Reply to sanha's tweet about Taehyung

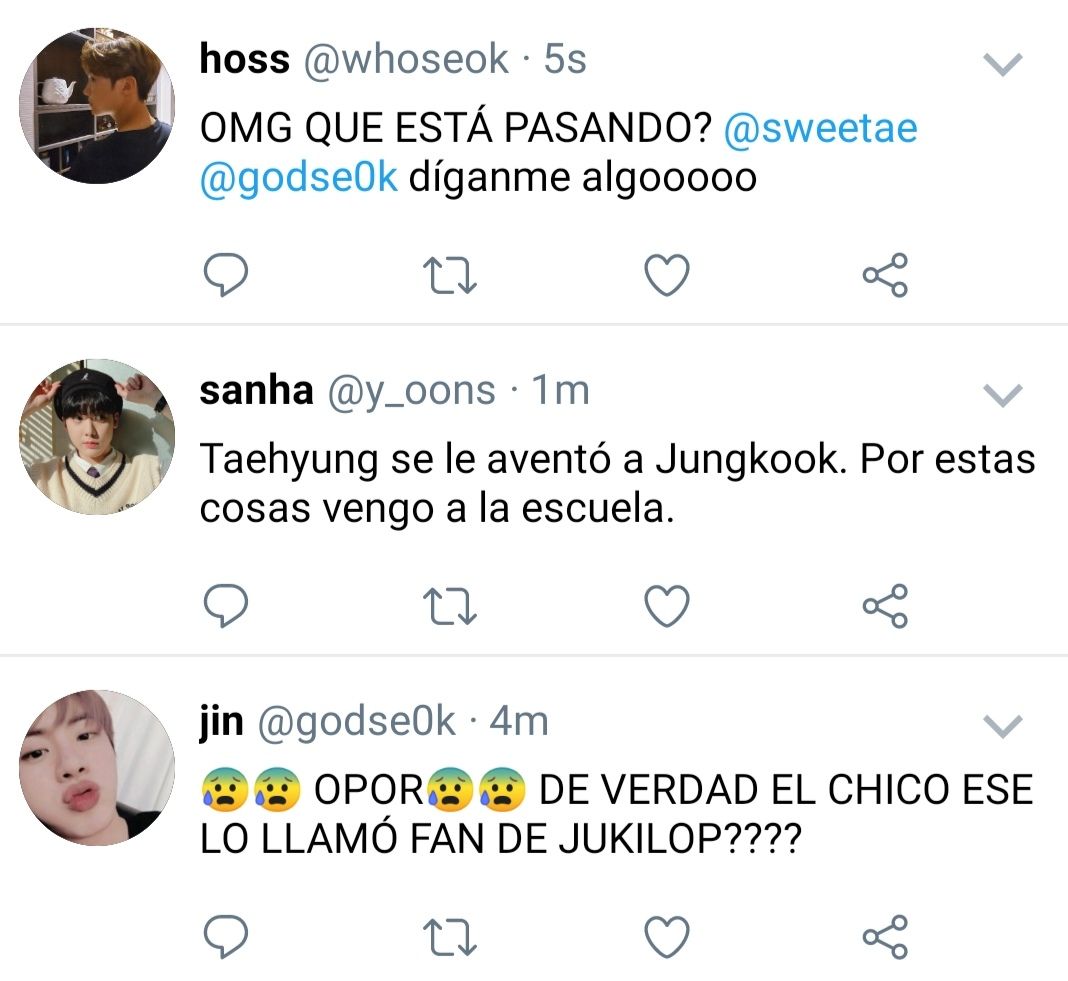pyautogui.click(x=226, y=606)
